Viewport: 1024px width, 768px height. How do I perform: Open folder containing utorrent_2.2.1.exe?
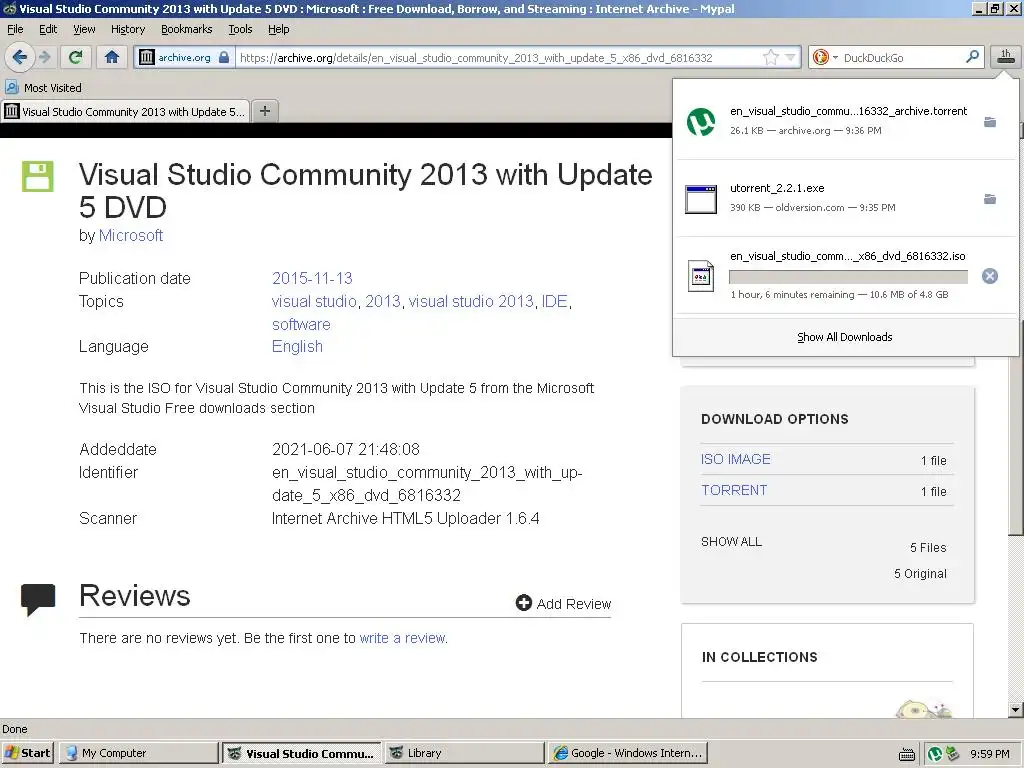point(990,199)
